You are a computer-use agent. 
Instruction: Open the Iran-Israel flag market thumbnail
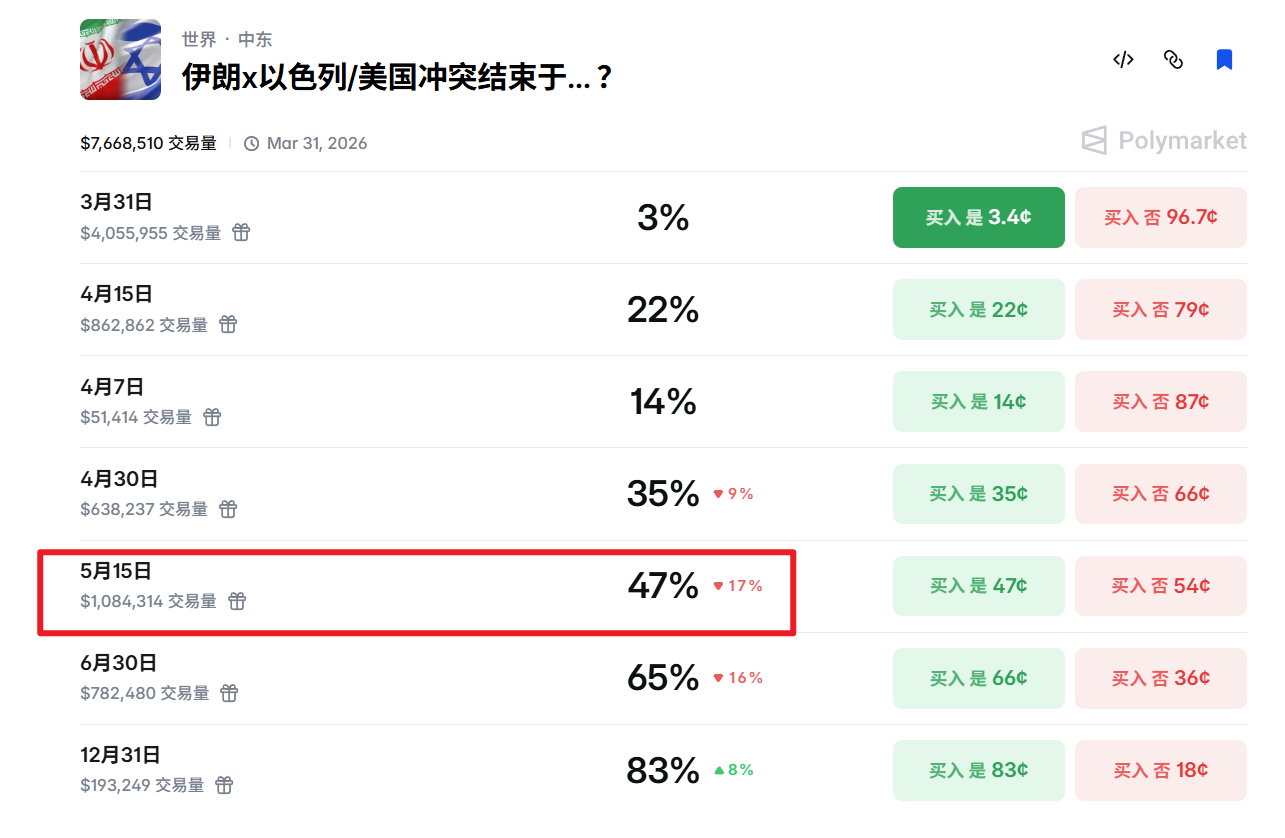(120, 60)
